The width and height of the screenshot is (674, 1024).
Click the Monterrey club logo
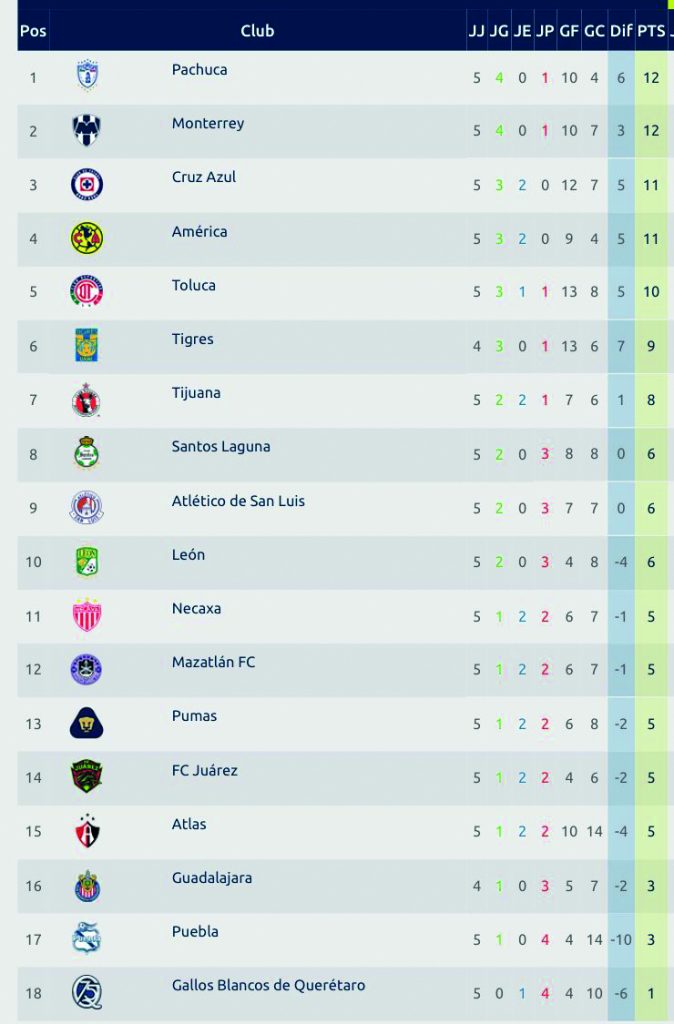(x=87, y=130)
